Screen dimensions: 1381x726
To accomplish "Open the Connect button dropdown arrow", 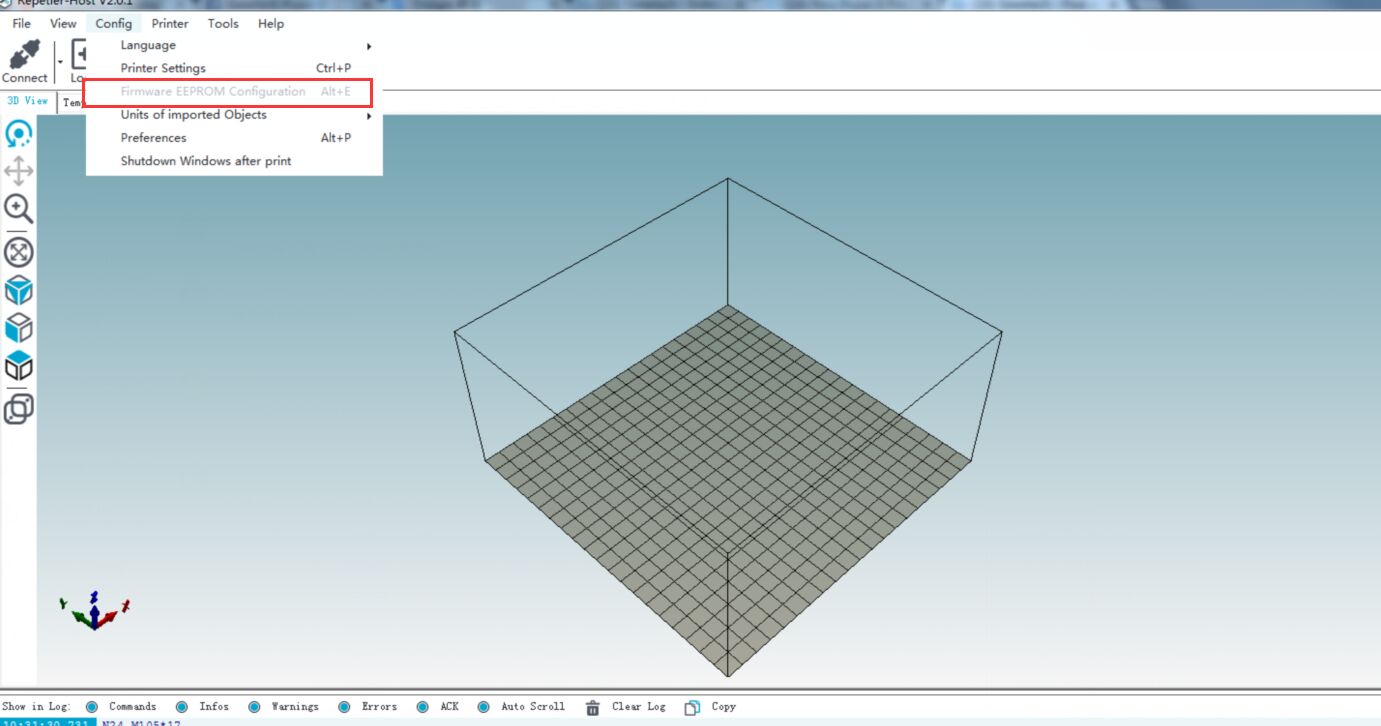I will coord(59,62).
